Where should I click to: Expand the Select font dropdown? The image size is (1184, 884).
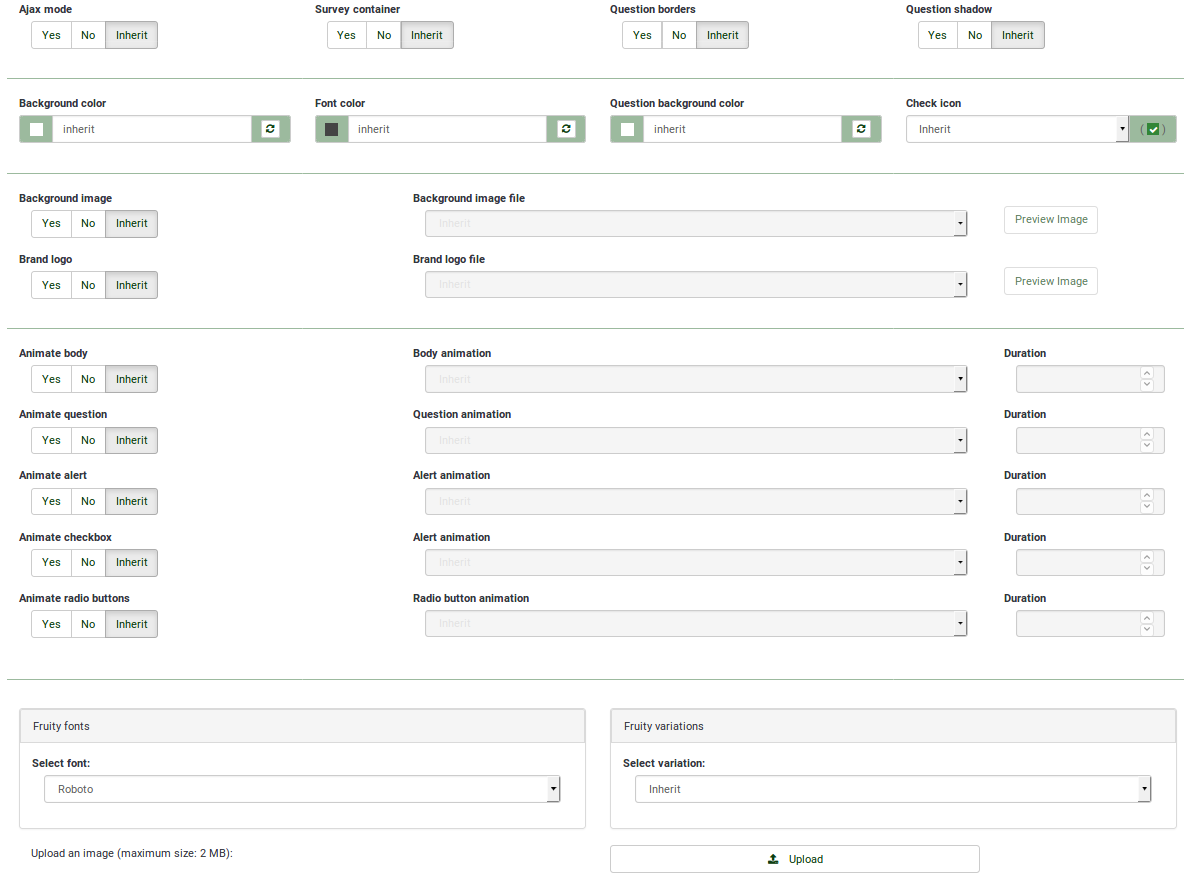coord(301,789)
